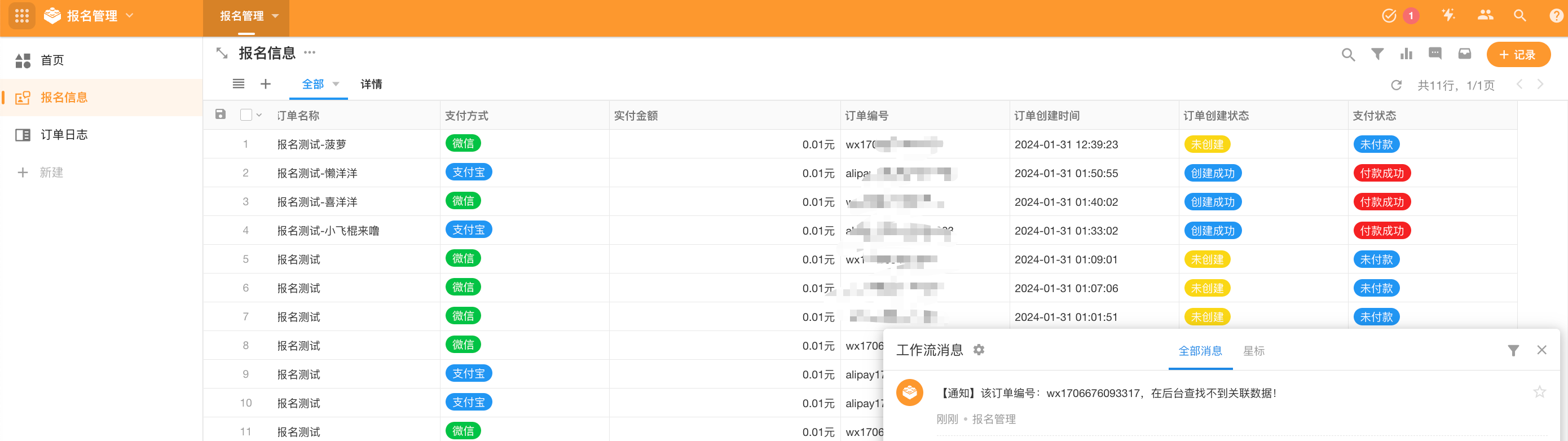Open 订单日志 in the sidebar
This screenshot has width=1568, height=441.
tap(64, 135)
